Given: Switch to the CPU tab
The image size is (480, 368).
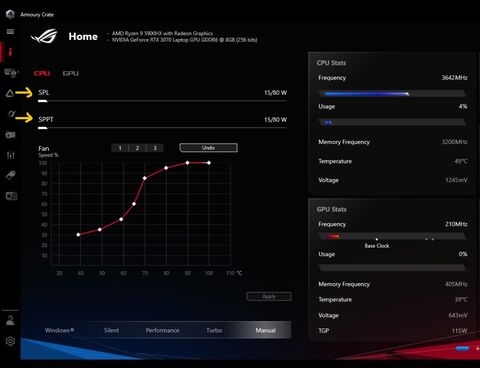Looking at the screenshot, I should 42,73.
